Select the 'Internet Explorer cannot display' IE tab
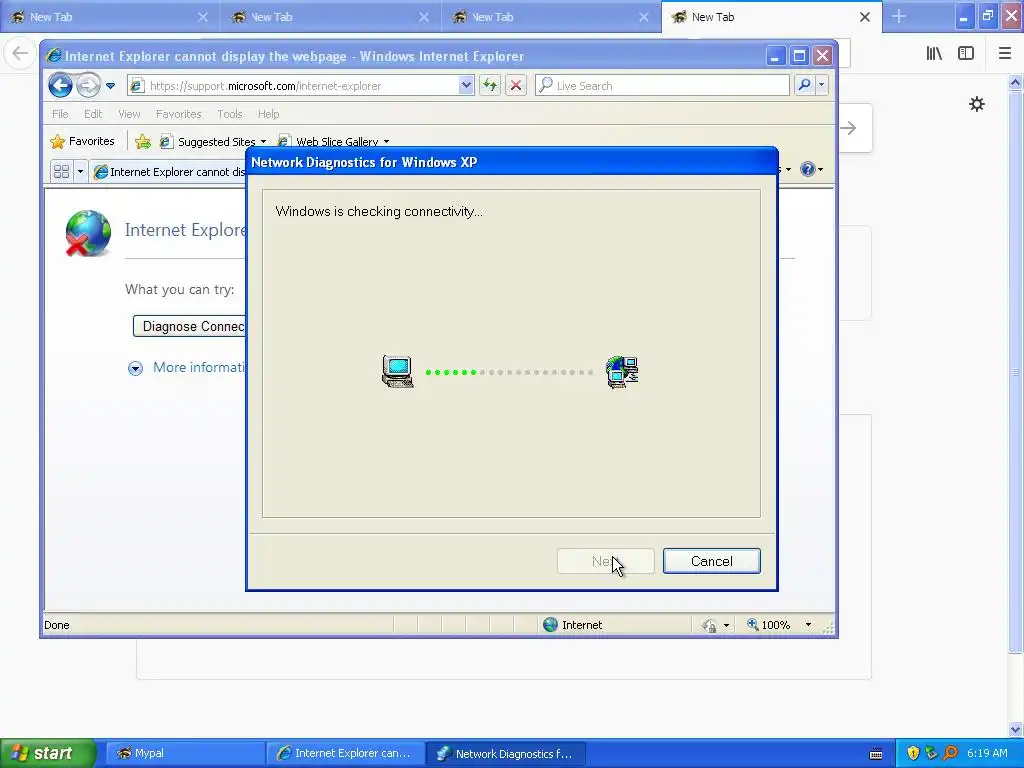This screenshot has width=1024, height=768. (x=168, y=172)
